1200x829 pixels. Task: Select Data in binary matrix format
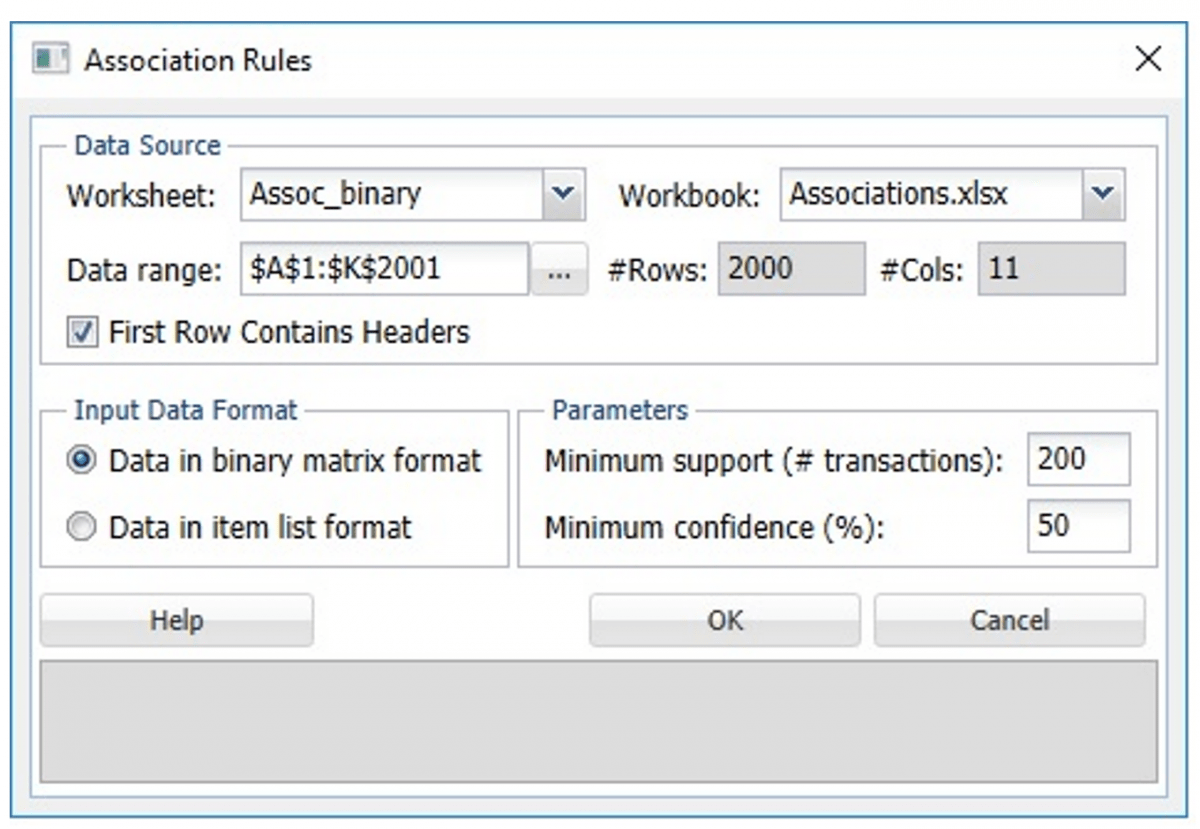[x=82, y=461]
